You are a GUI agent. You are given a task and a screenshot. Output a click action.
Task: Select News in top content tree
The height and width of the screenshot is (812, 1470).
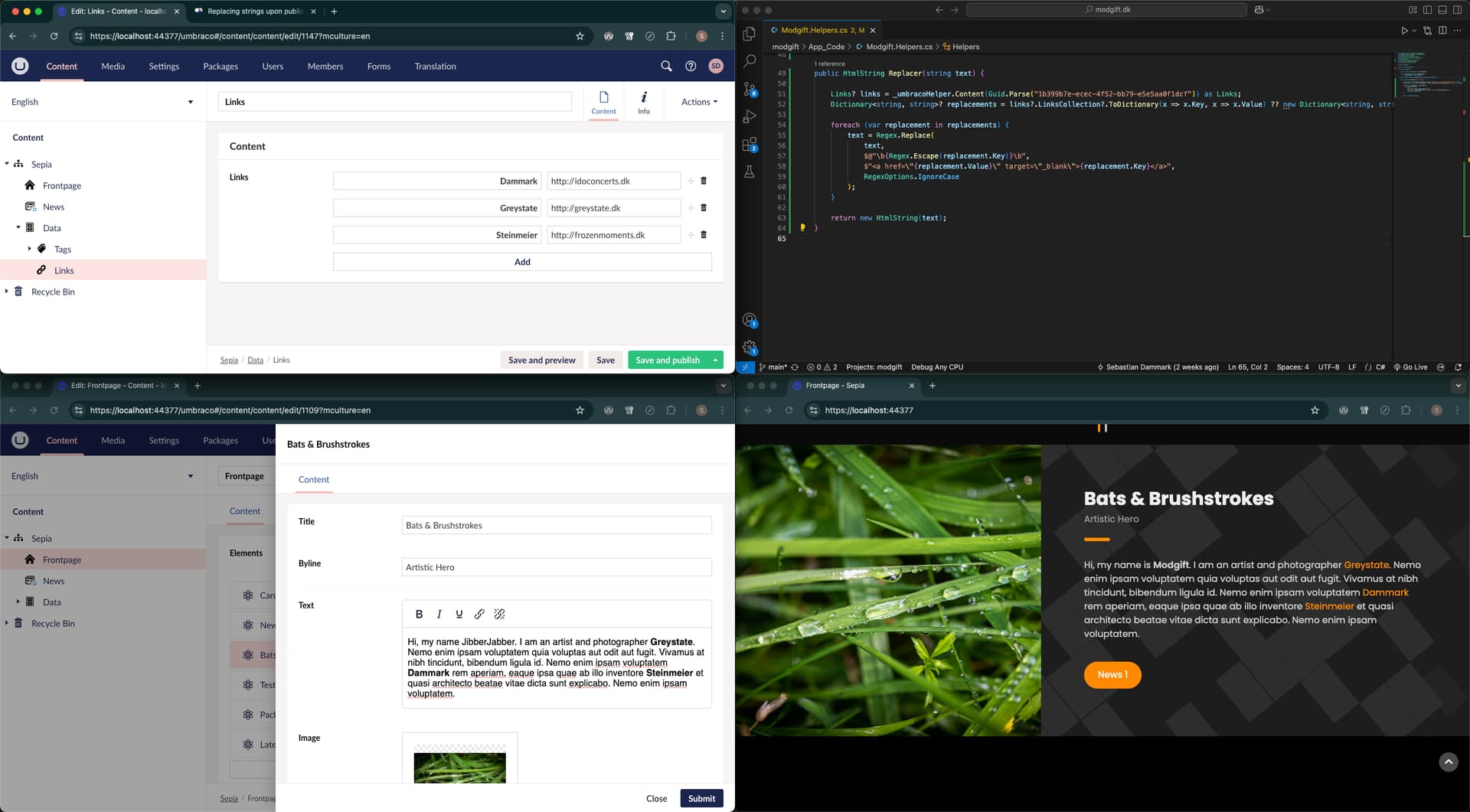54,207
